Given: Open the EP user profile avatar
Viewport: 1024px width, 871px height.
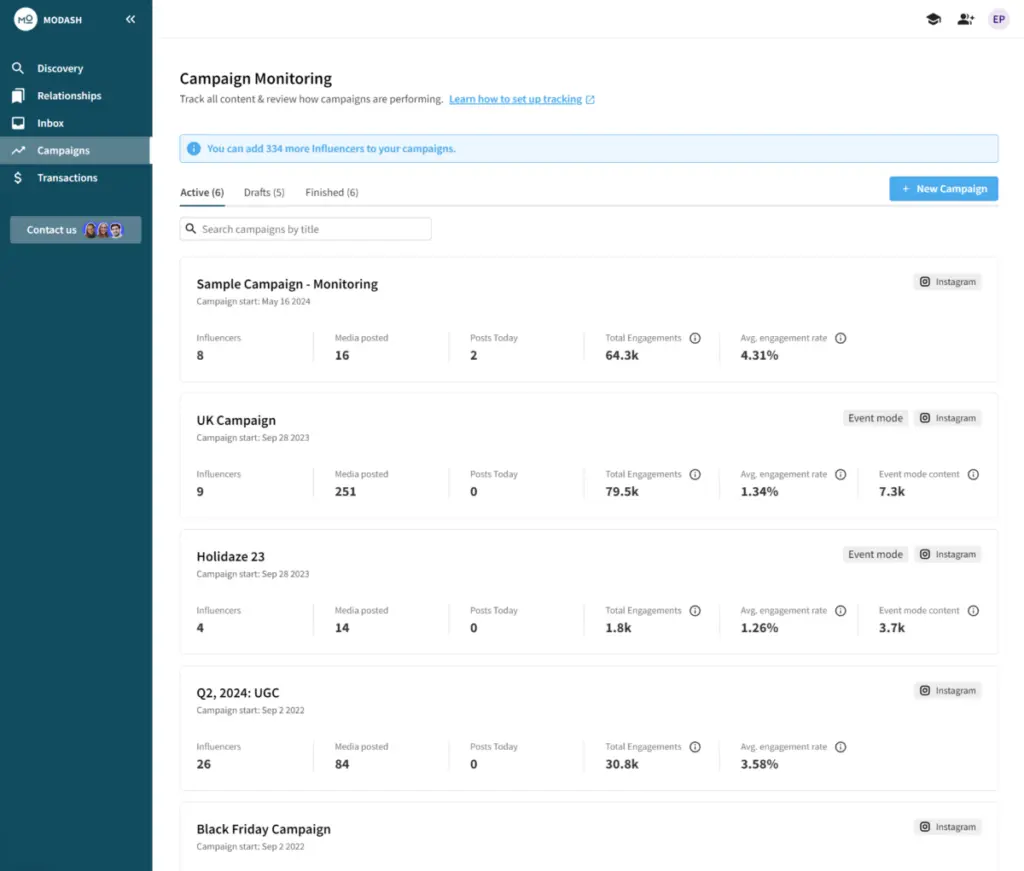Looking at the screenshot, I should coord(998,19).
